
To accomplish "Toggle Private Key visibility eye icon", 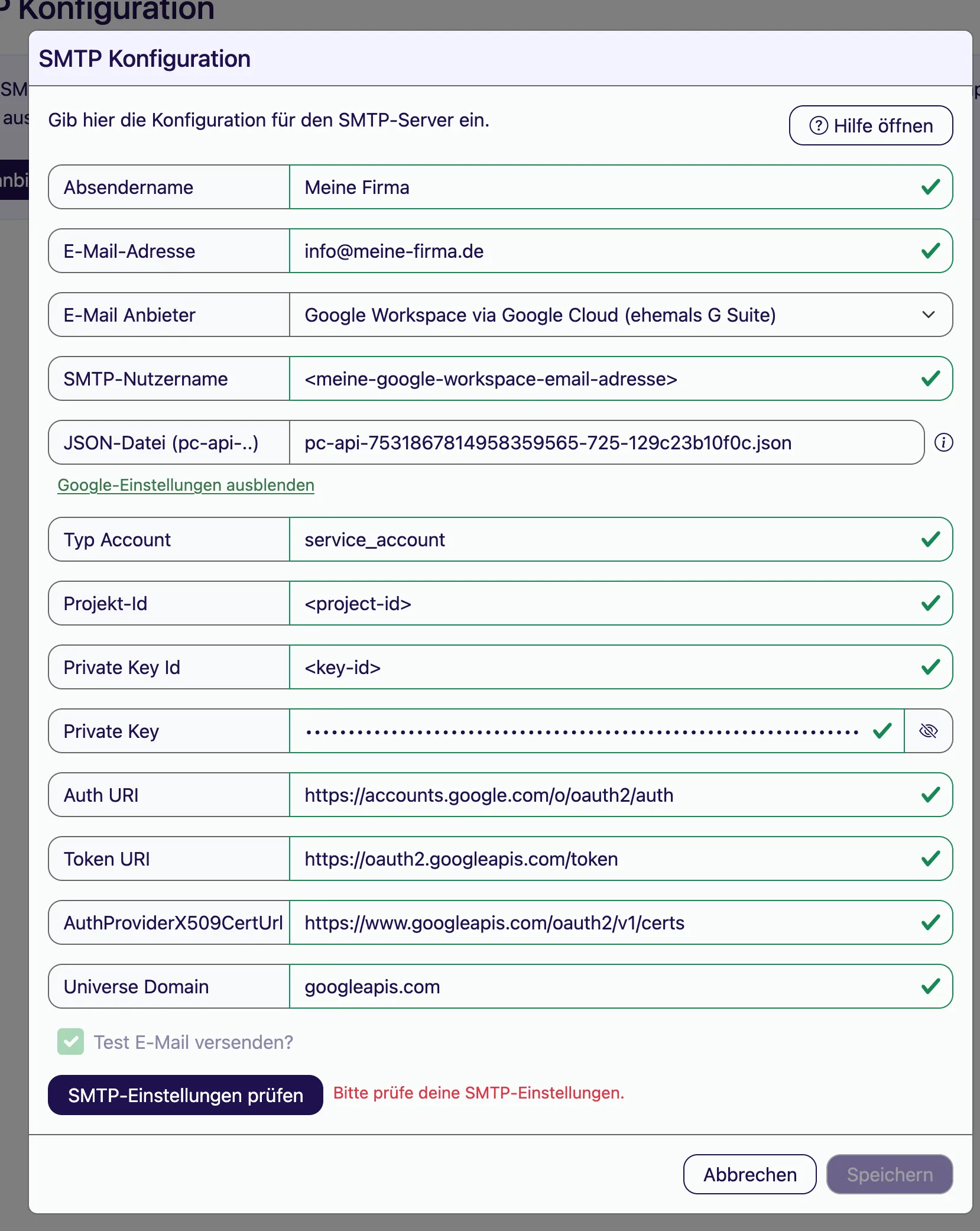I will (x=929, y=731).
